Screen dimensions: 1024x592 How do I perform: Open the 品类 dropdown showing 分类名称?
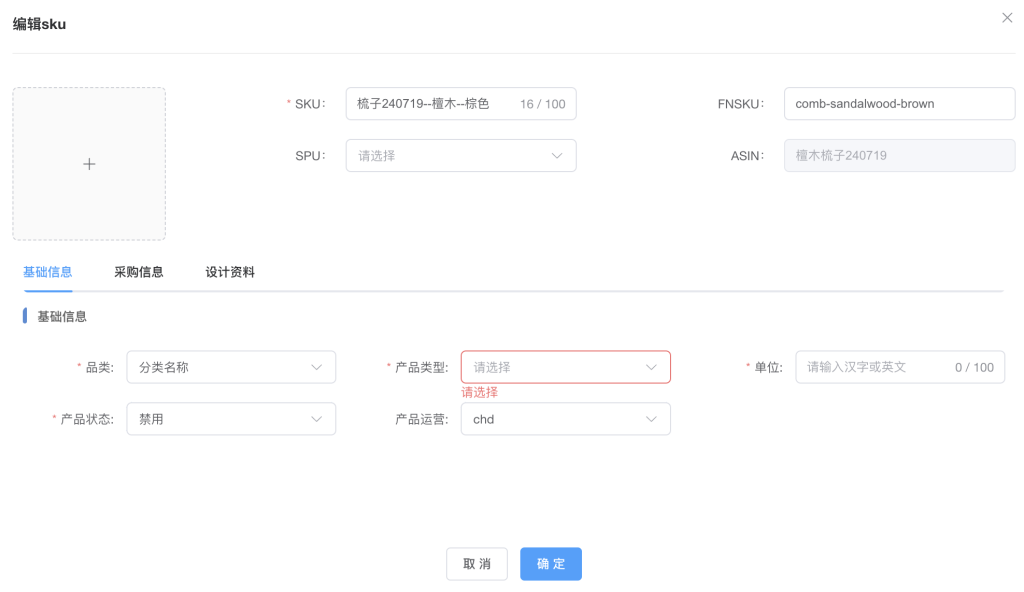(x=220, y=367)
